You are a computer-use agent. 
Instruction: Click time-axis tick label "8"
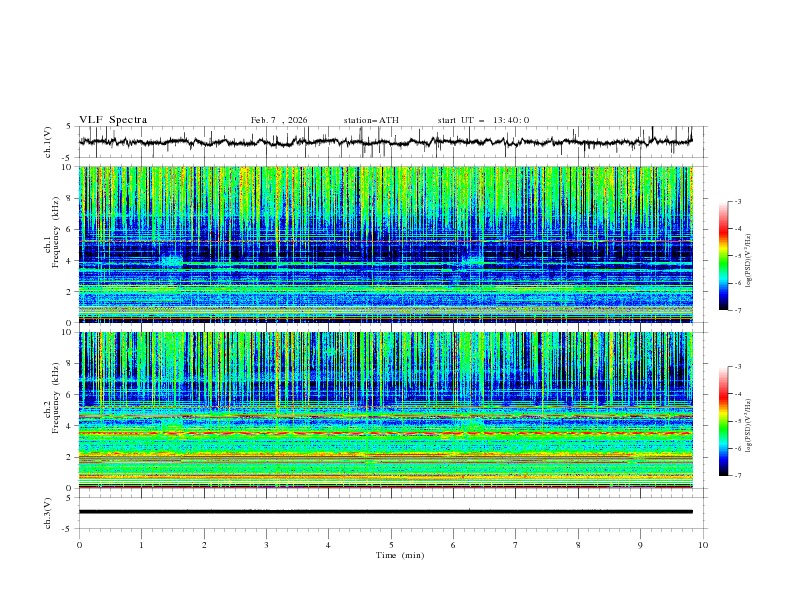tap(578, 545)
